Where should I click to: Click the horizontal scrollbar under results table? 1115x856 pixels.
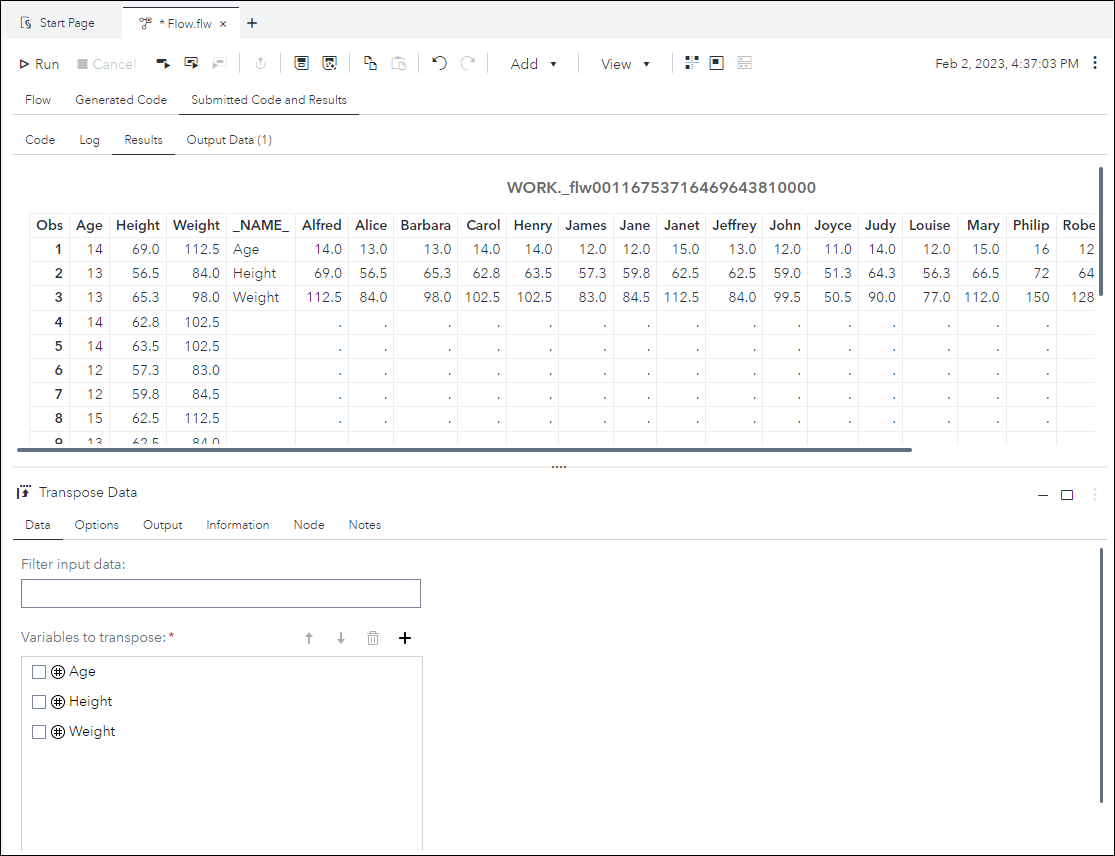[464, 450]
